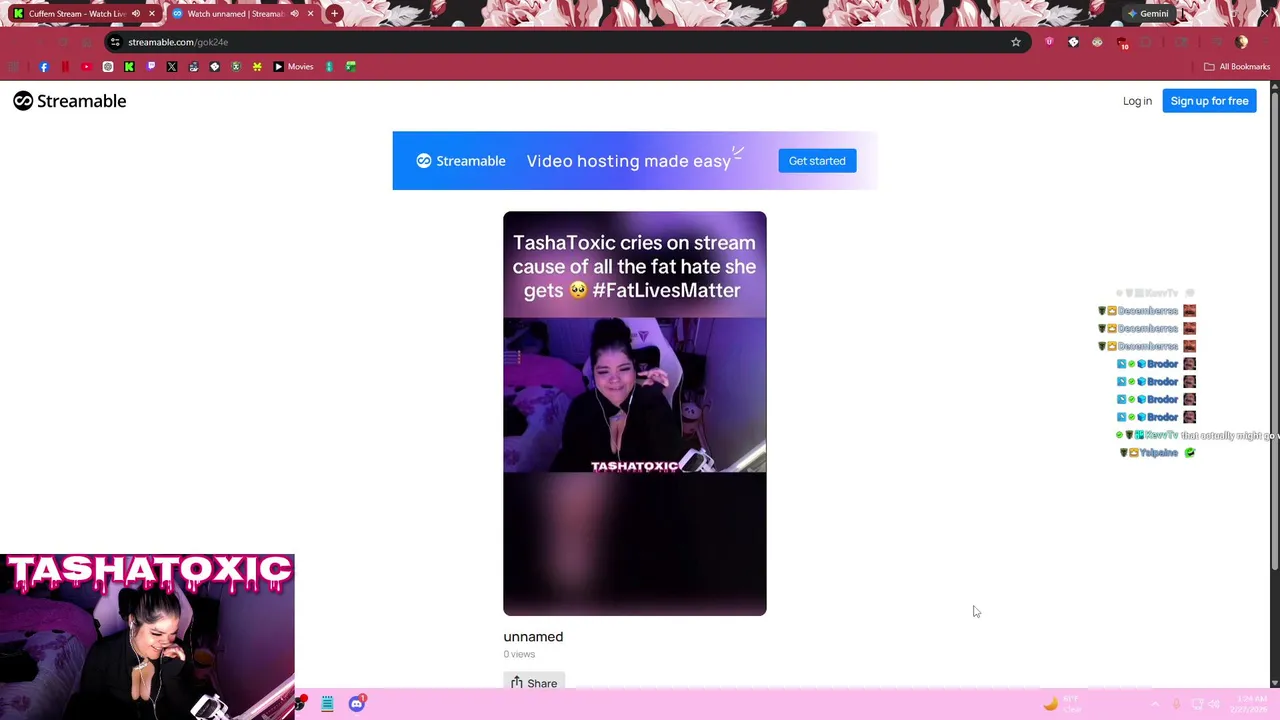Open the Facebook bookmark
The width and height of the screenshot is (1280, 720).
click(x=44, y=67)
